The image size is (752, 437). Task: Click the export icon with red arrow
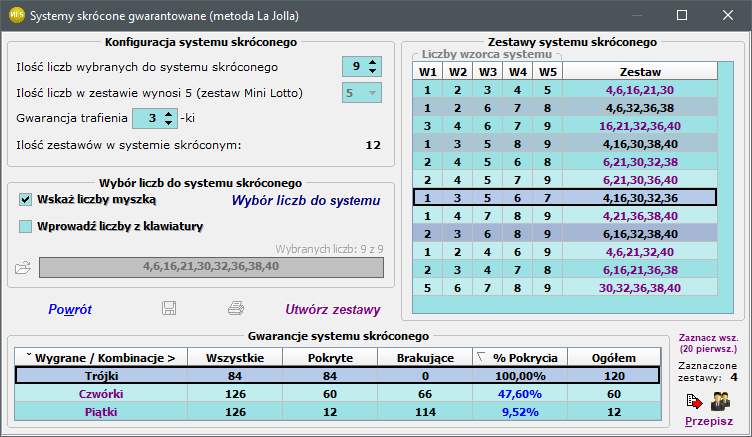(694, 401)
